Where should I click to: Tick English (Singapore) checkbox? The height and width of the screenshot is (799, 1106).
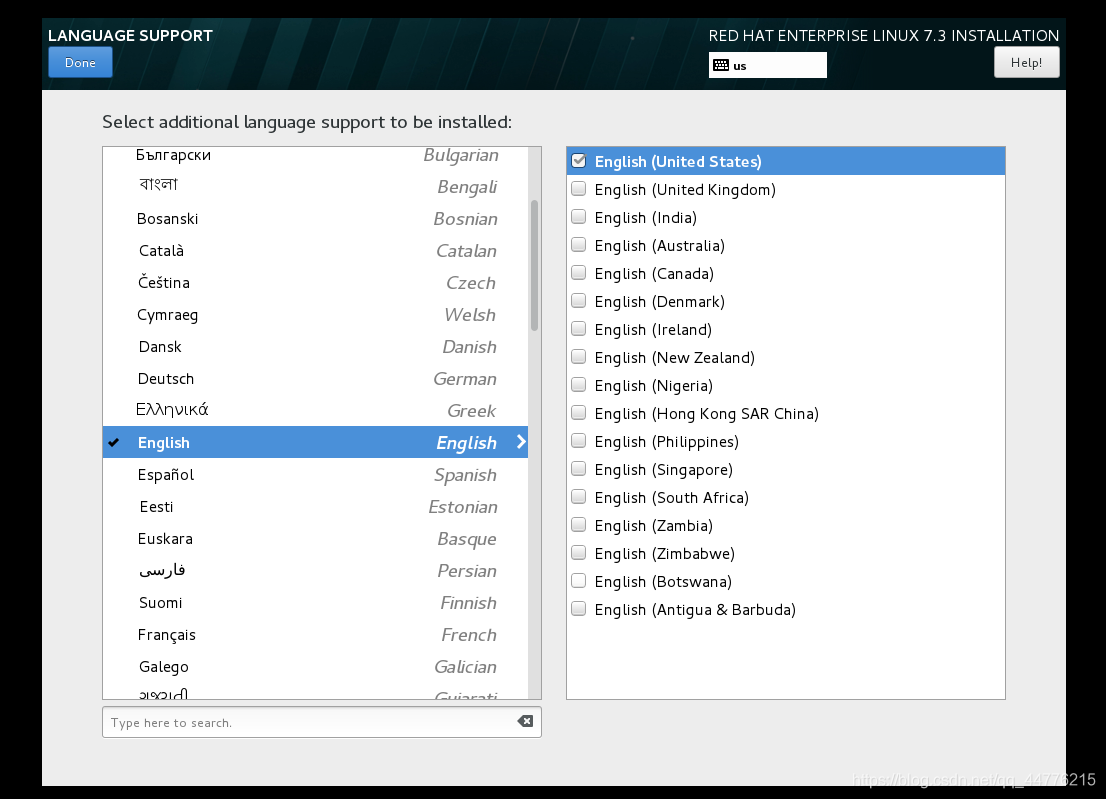579,469
